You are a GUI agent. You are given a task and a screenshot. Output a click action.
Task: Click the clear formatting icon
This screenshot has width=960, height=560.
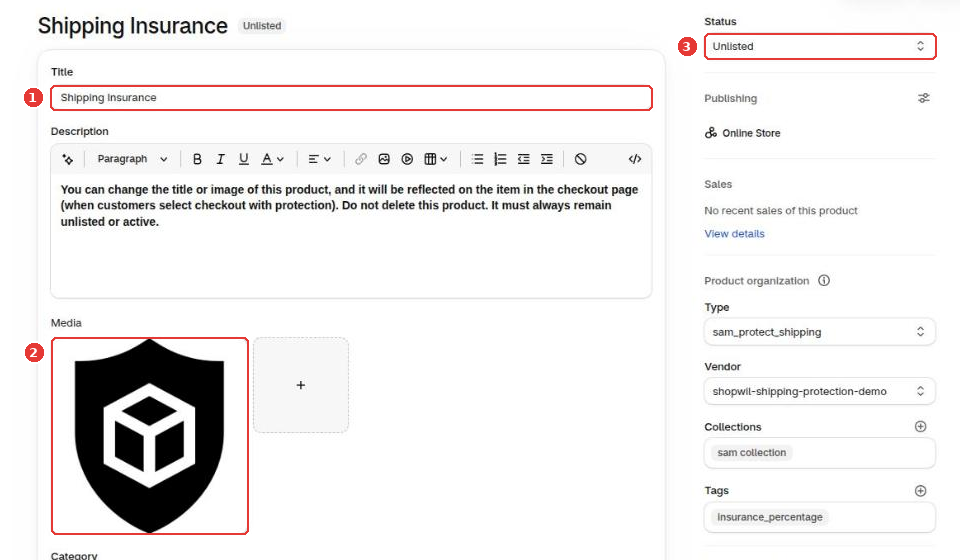(x=580, y=159)
